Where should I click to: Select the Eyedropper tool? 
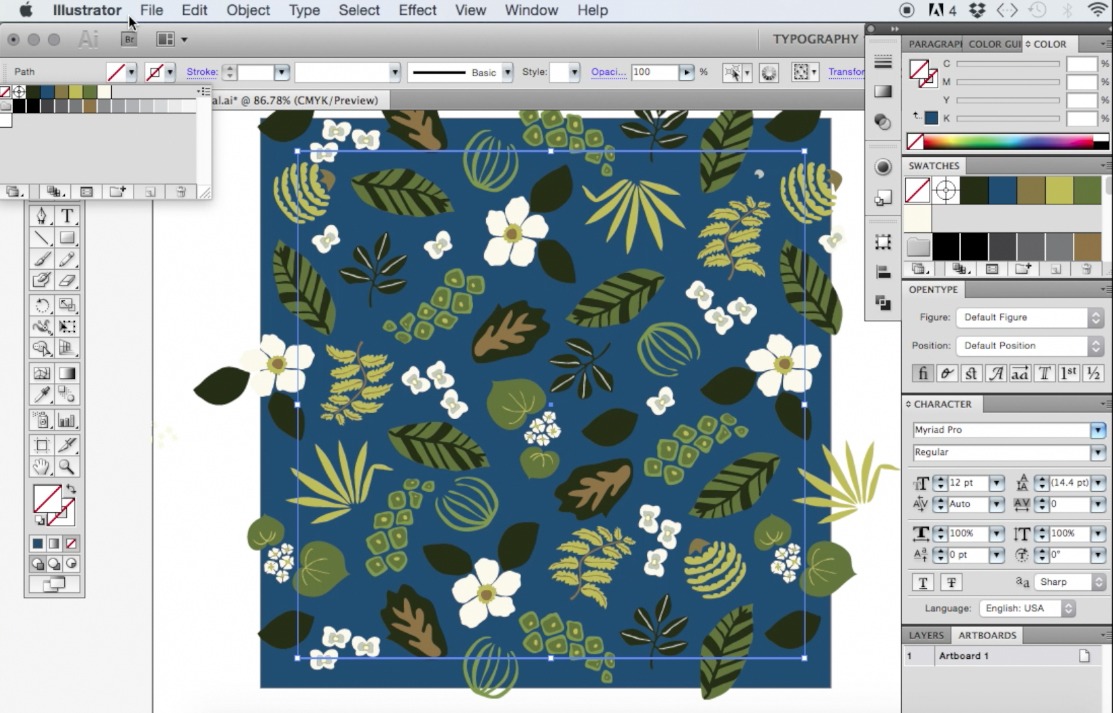(x=41, y=394)
